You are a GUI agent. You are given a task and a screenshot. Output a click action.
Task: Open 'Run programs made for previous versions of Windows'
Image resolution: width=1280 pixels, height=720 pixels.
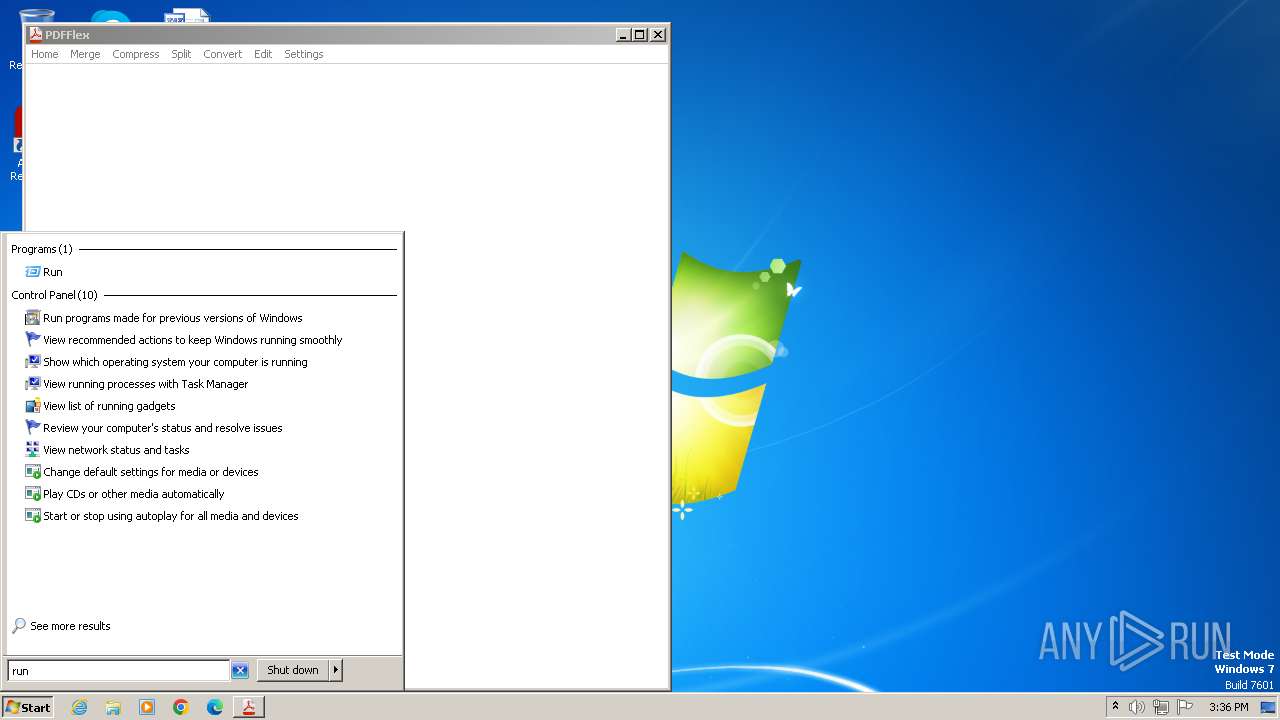pos(173,318)
